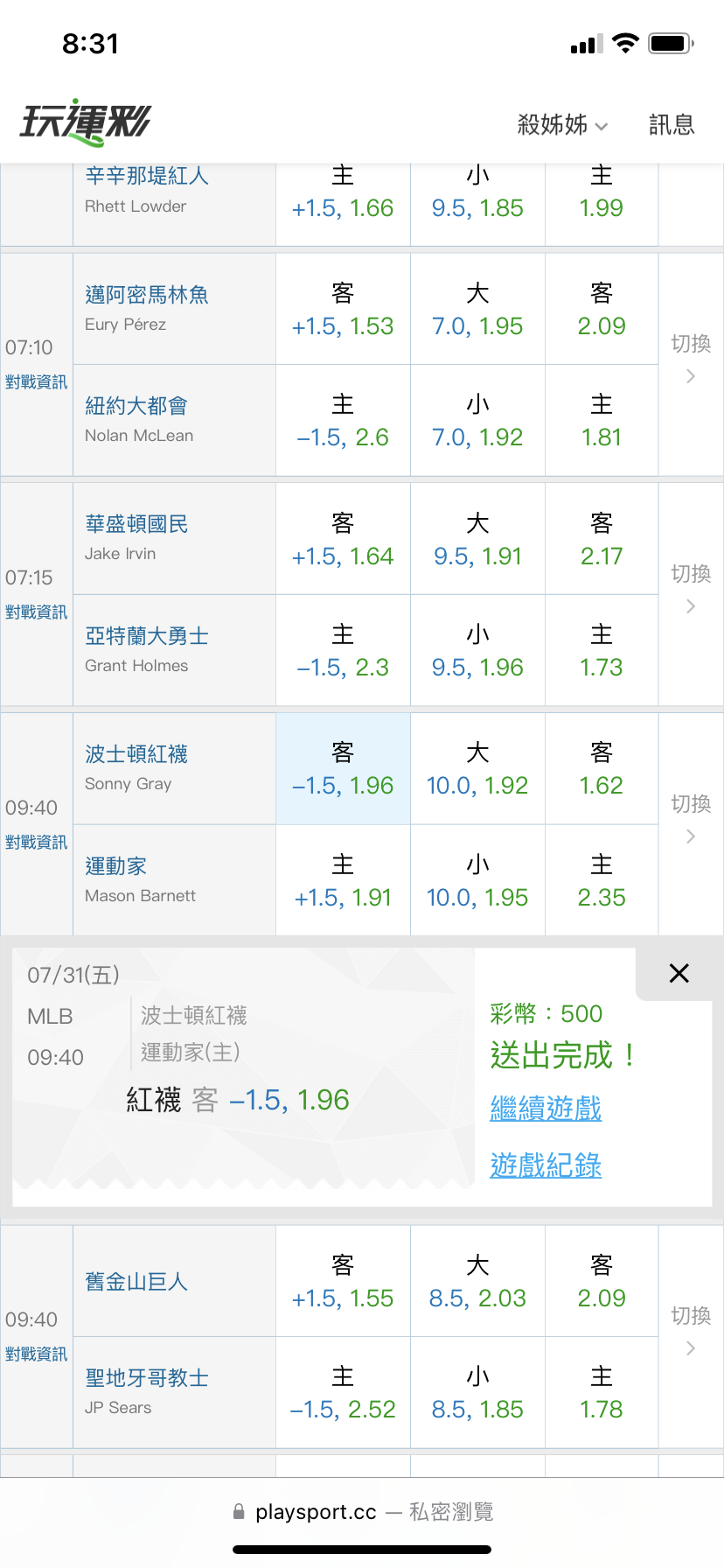Click 切換 arrow for Giants vs Padres game
Image resolution: width=724 pixels, height=1568 pixels.
click(x=691, y=1331)
